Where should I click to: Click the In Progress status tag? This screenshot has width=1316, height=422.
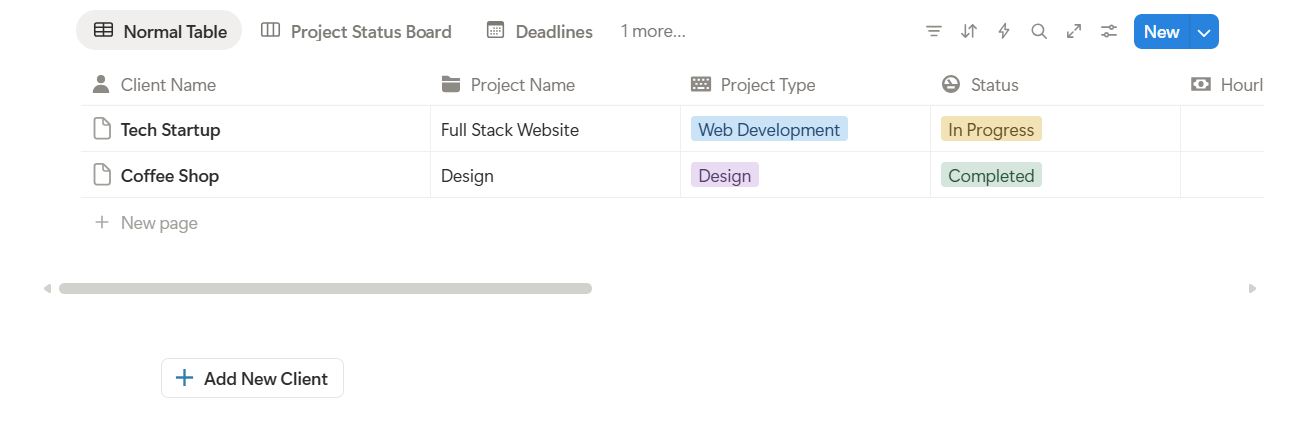(x=991, y=130)
